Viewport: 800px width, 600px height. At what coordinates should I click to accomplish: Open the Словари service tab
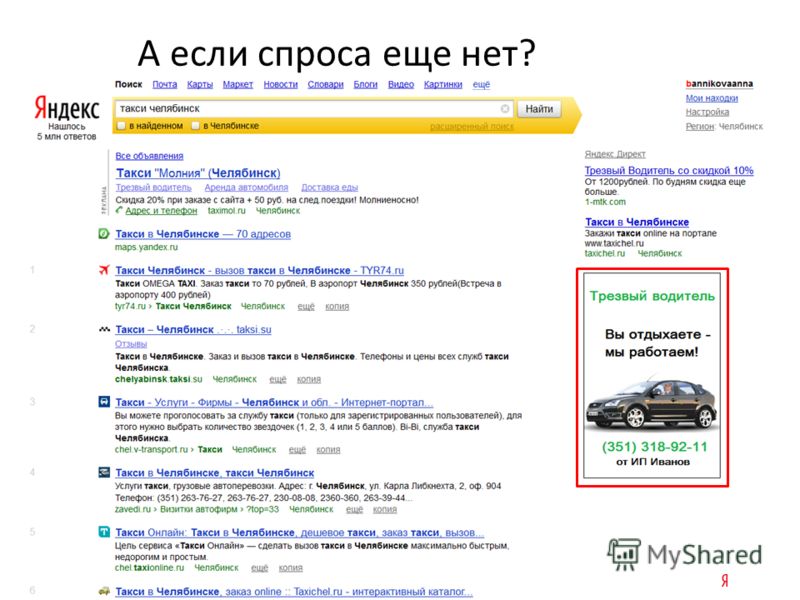pyautogui.click(x=326, y=85)
